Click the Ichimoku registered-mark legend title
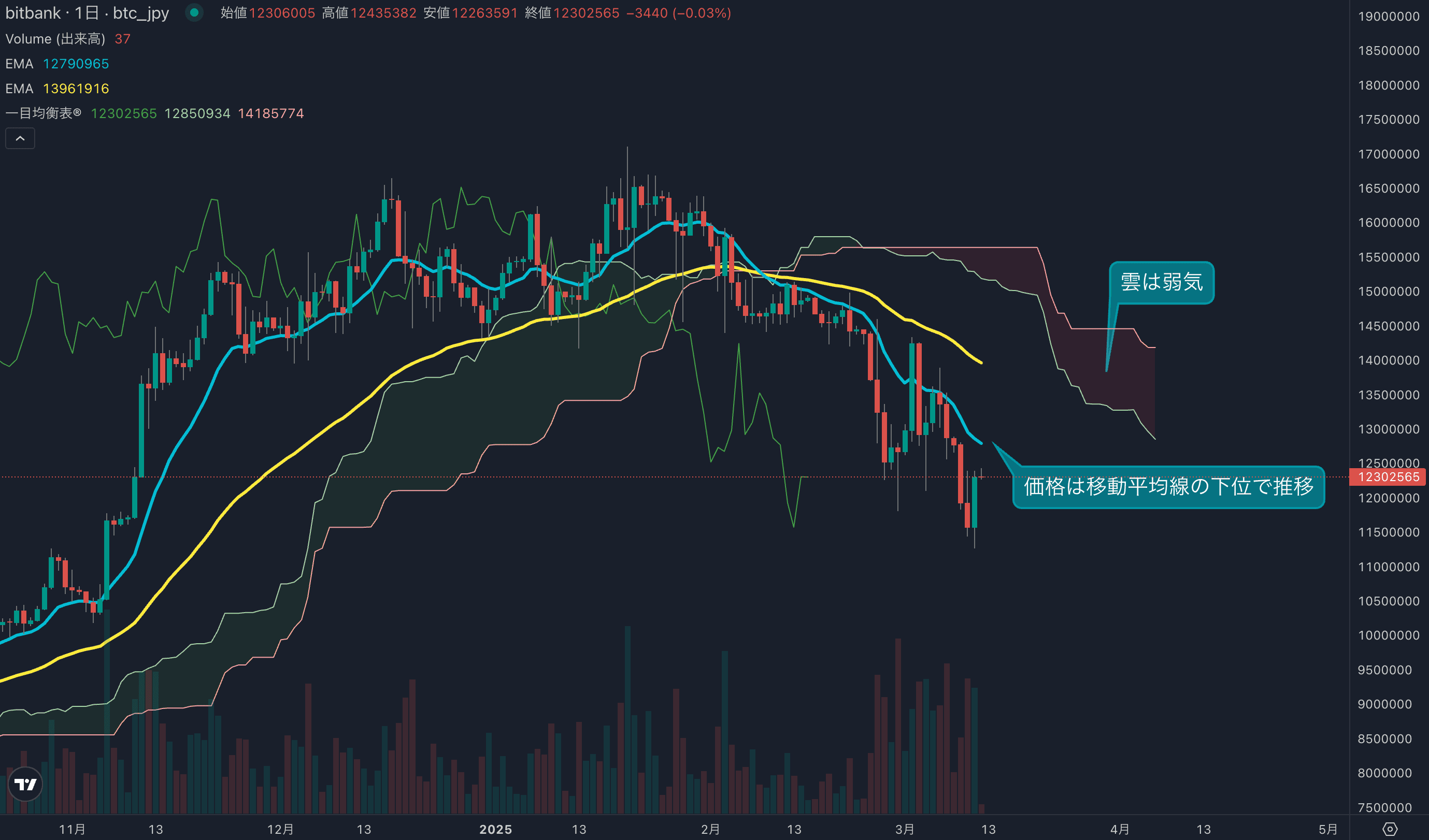 pyautogui.click(x=43, y=113)
